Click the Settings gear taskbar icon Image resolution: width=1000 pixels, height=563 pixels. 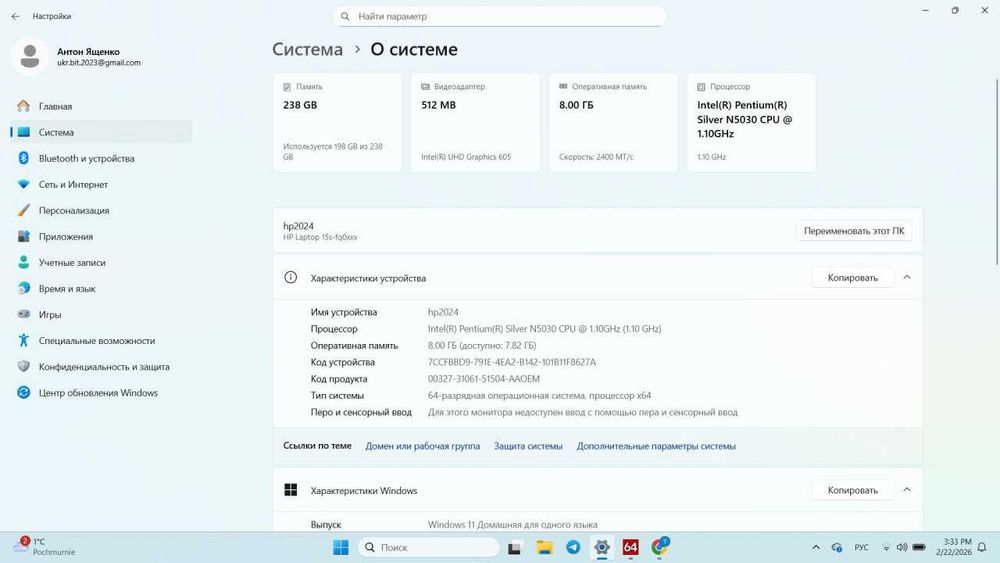(602, 547)
